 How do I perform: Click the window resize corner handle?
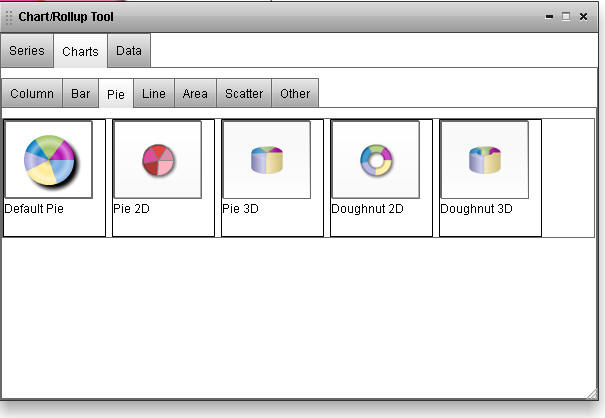pos(592,394)
